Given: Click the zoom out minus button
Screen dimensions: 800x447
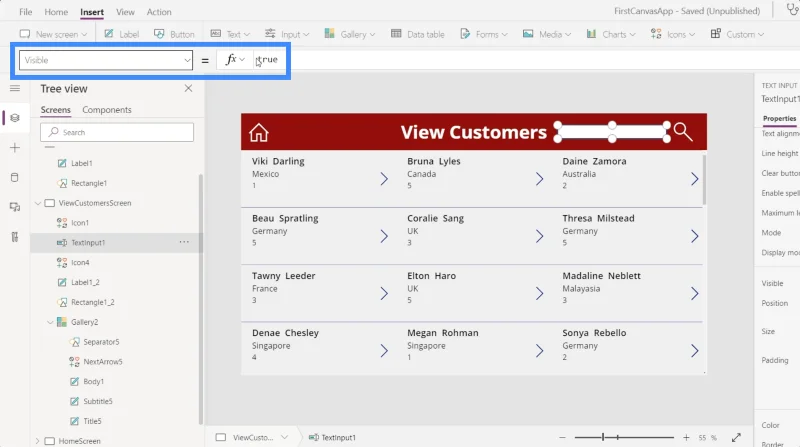Looking at the screenshot, I should point(562,438).
